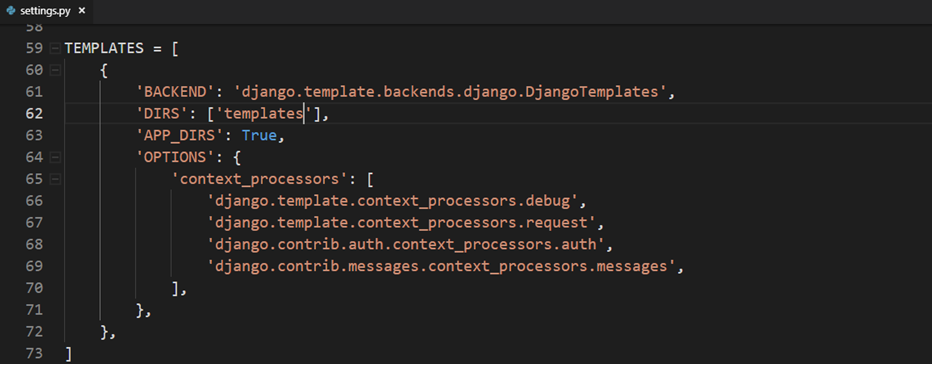Click line number 69 in the gutter
The width and height of the screenshot is (932, 366).
(34, 266)
